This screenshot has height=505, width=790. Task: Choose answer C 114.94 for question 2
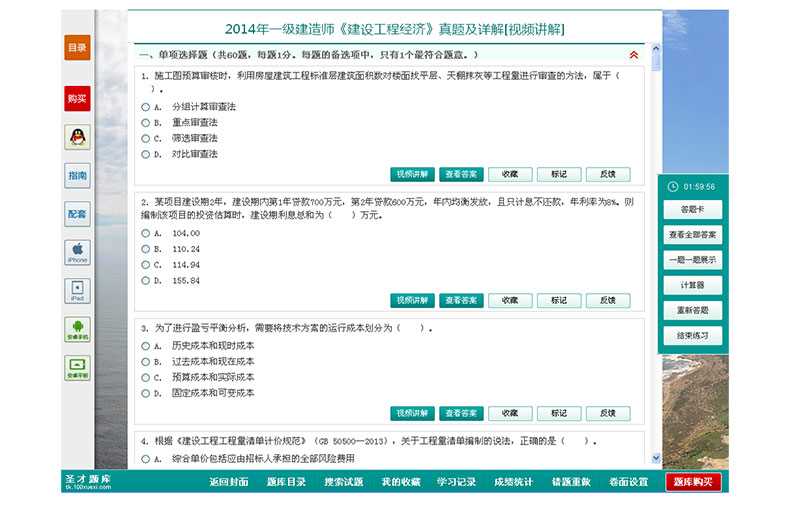pyautogui.click(x=146, y=265)
